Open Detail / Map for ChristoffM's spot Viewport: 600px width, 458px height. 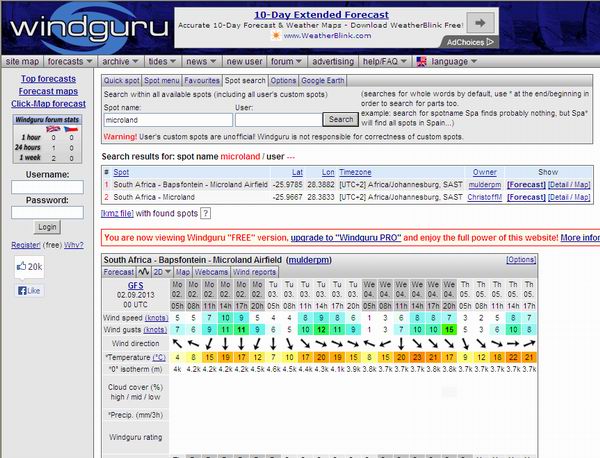click(569, 197)
